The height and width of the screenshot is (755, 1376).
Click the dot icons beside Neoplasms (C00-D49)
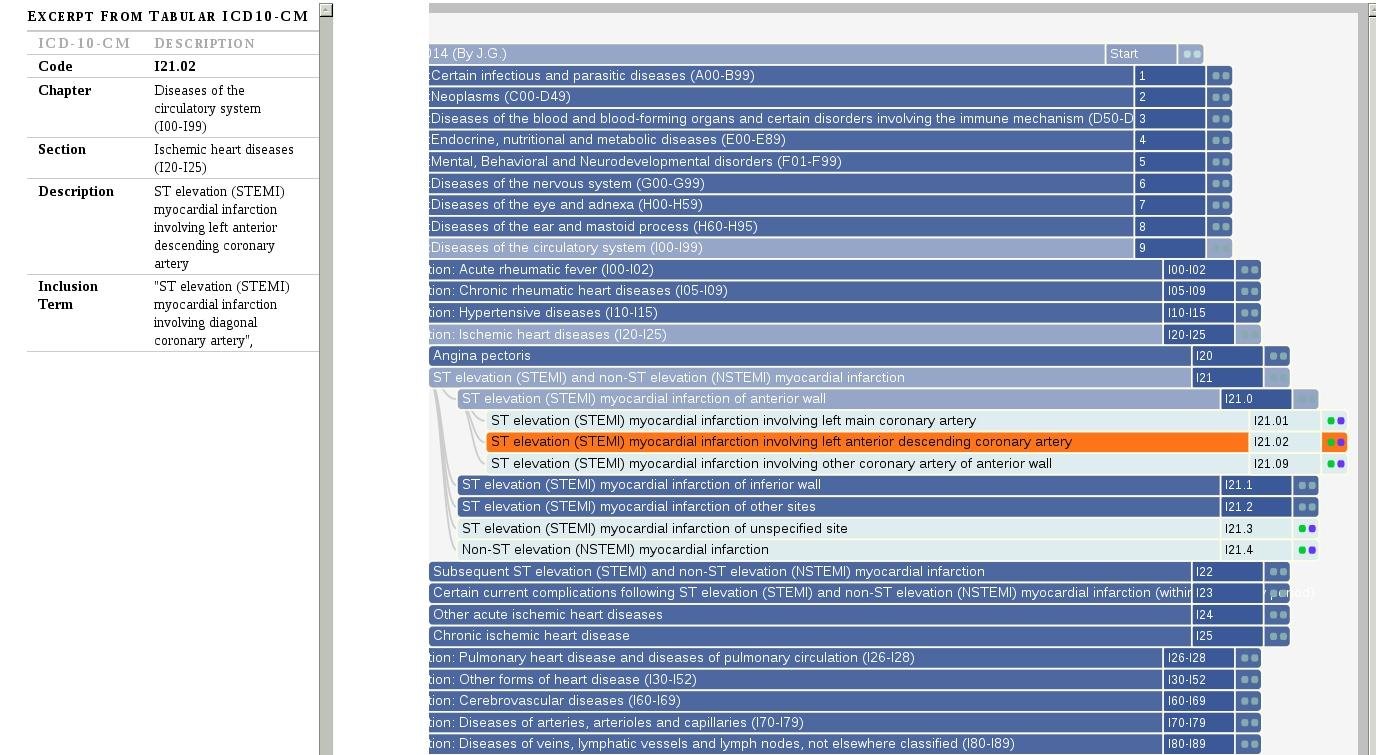1221,96
